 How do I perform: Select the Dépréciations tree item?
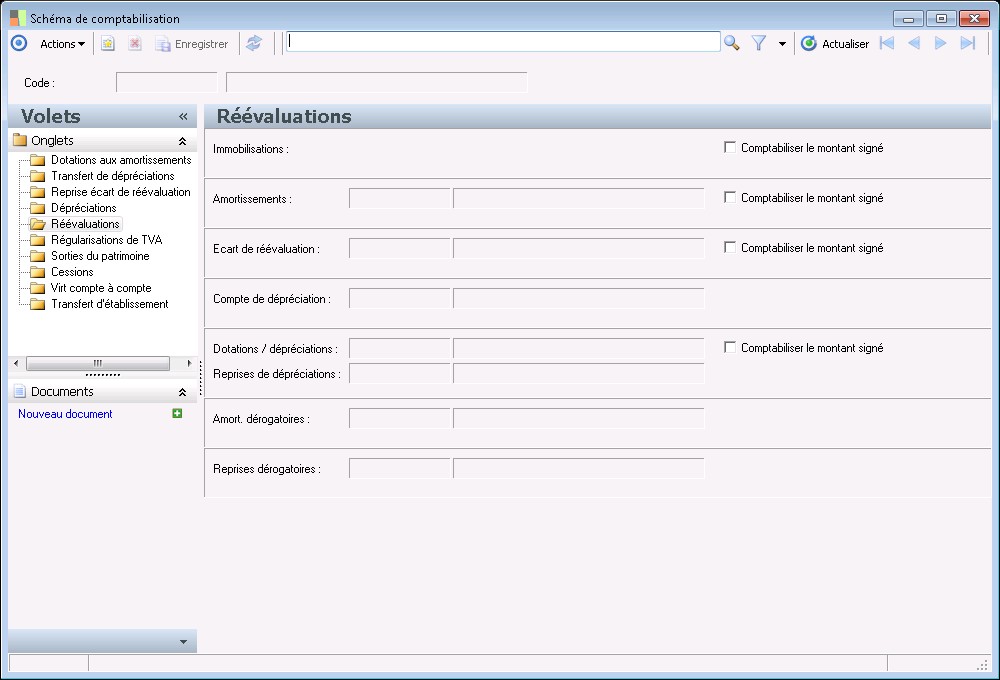(x=84, y=208)
